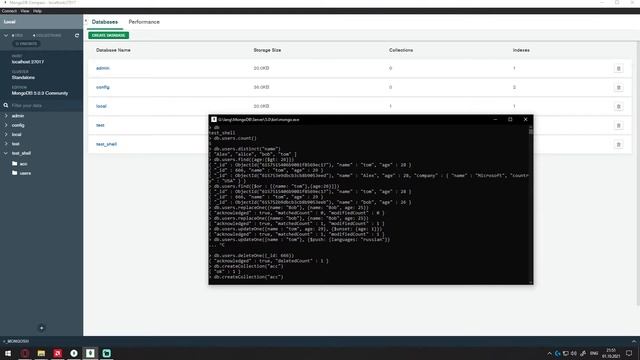Click the volume icon in the system tray
The image size is (640, 360).
click(x=574, y=353)
